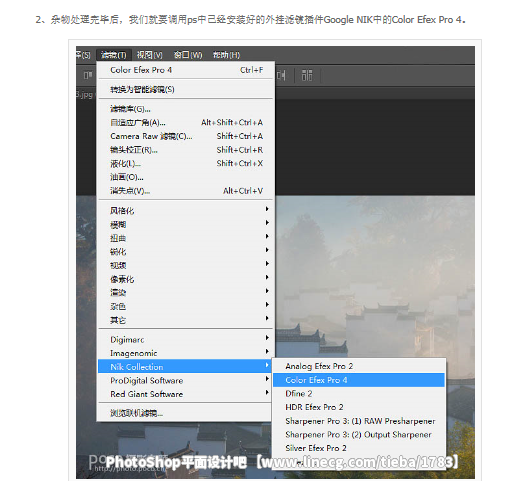
Task: Expand the 风格化 submenu
Action: click(x=186, y=210)
